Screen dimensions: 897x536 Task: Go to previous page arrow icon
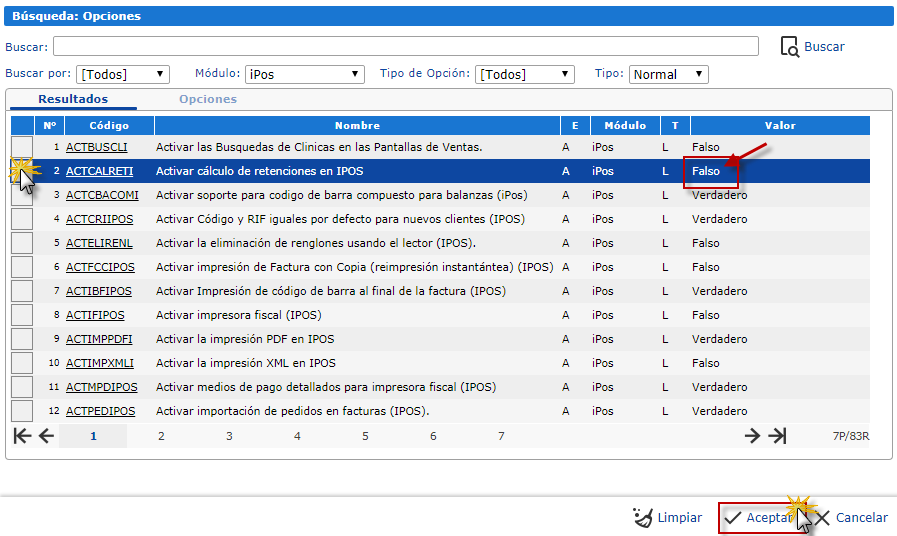46,436
